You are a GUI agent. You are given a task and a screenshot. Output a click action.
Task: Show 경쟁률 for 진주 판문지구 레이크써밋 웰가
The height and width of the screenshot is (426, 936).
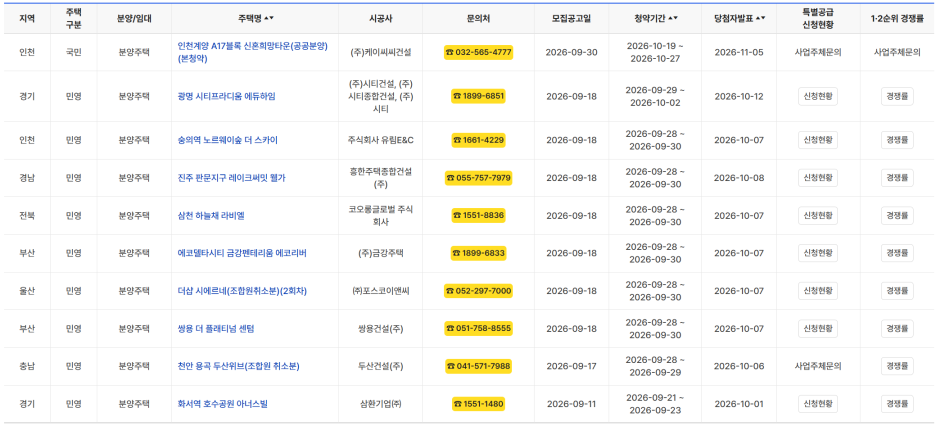click(897, 178)
